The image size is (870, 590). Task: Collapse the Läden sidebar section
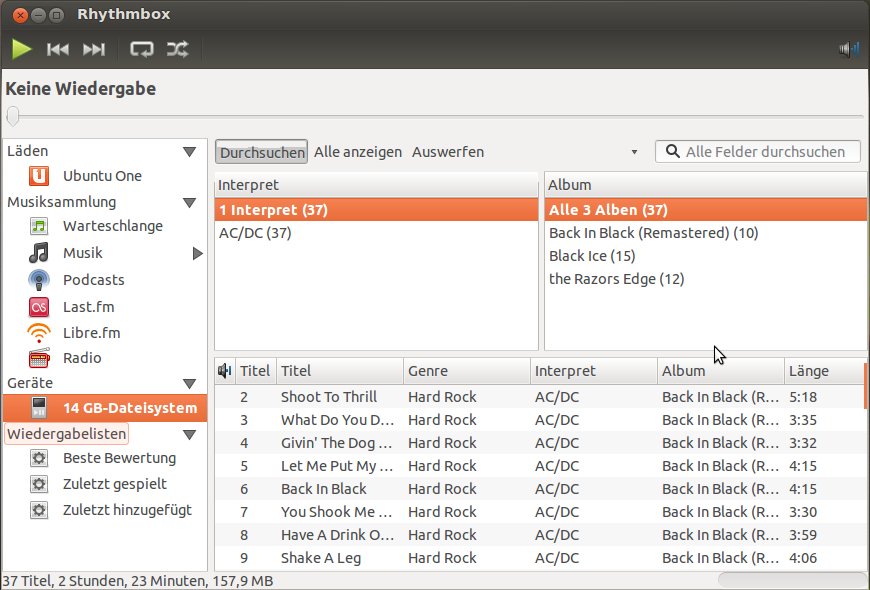point(189,152)
